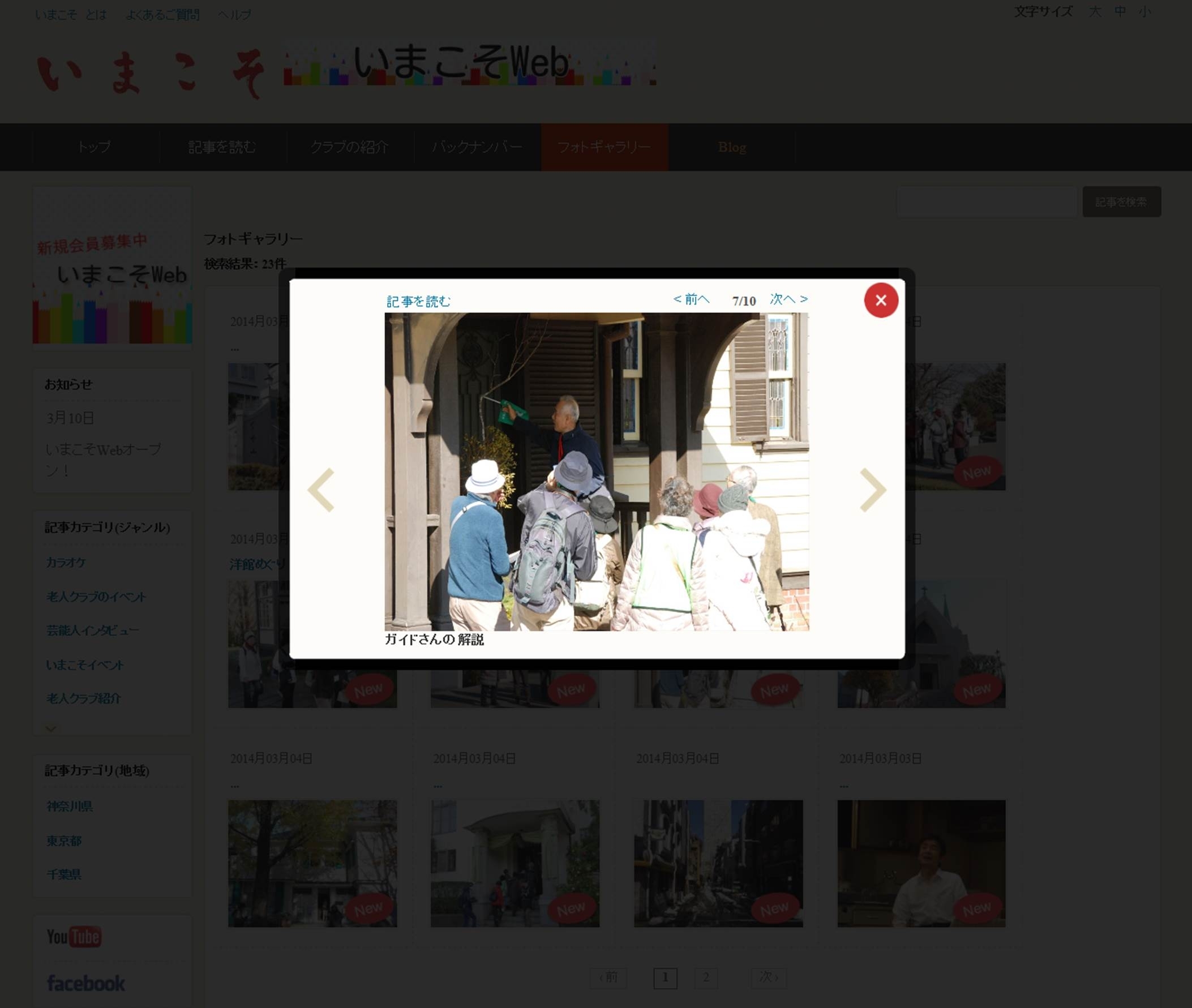Select the フォトギャラリー navigation tab

[604, 147]
